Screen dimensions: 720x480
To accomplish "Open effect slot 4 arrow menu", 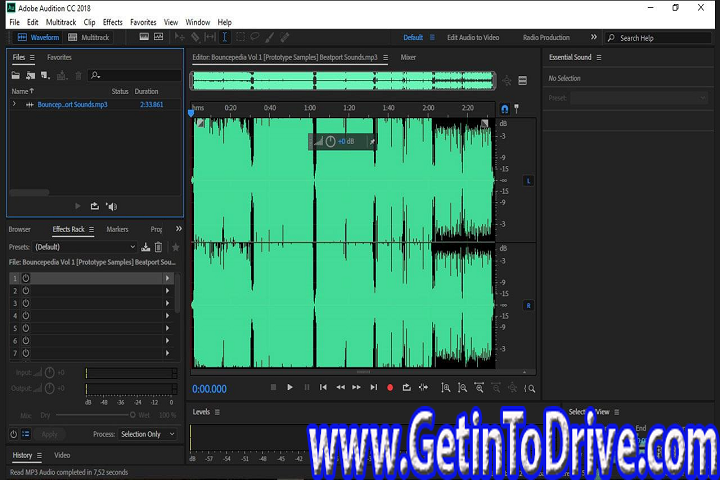I will [x=168, y=316].
